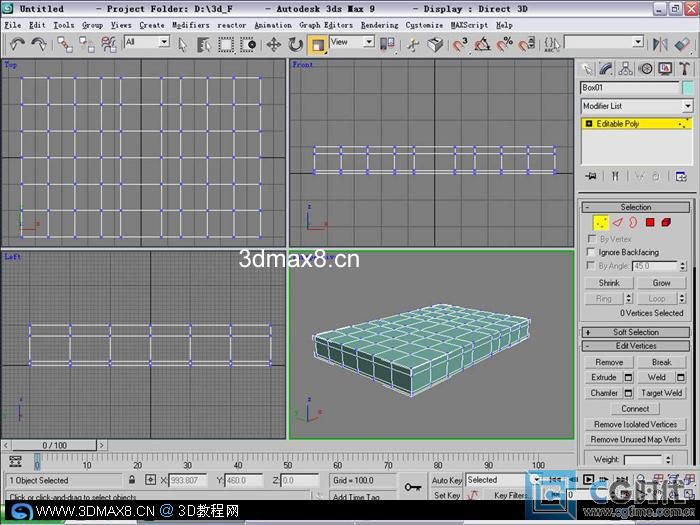Toggle the Percent Snap icon

point(504,44)
